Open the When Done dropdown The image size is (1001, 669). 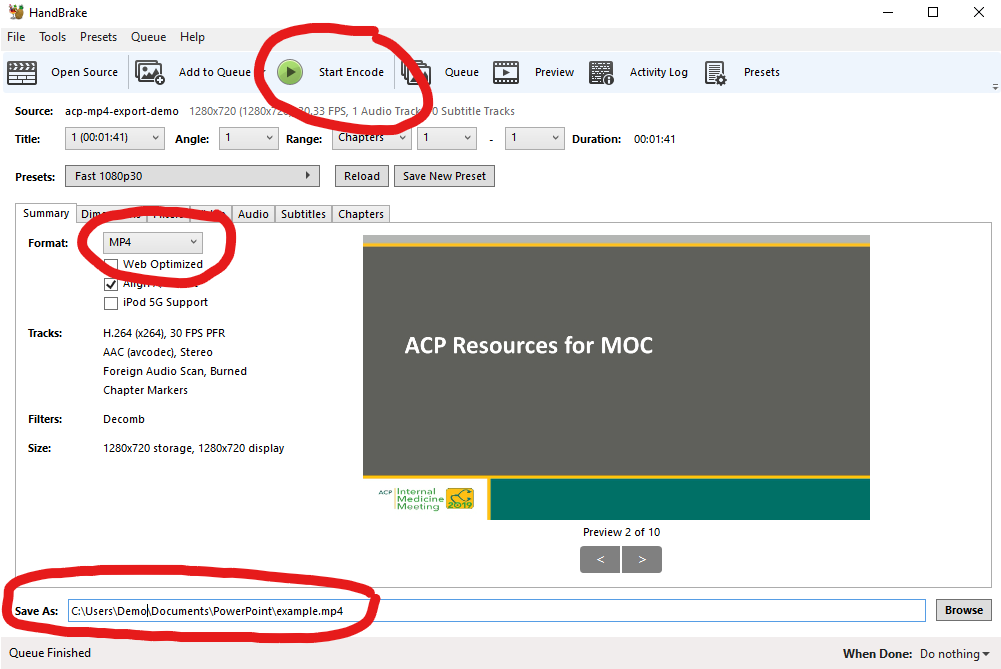click(x=950, y=653)
